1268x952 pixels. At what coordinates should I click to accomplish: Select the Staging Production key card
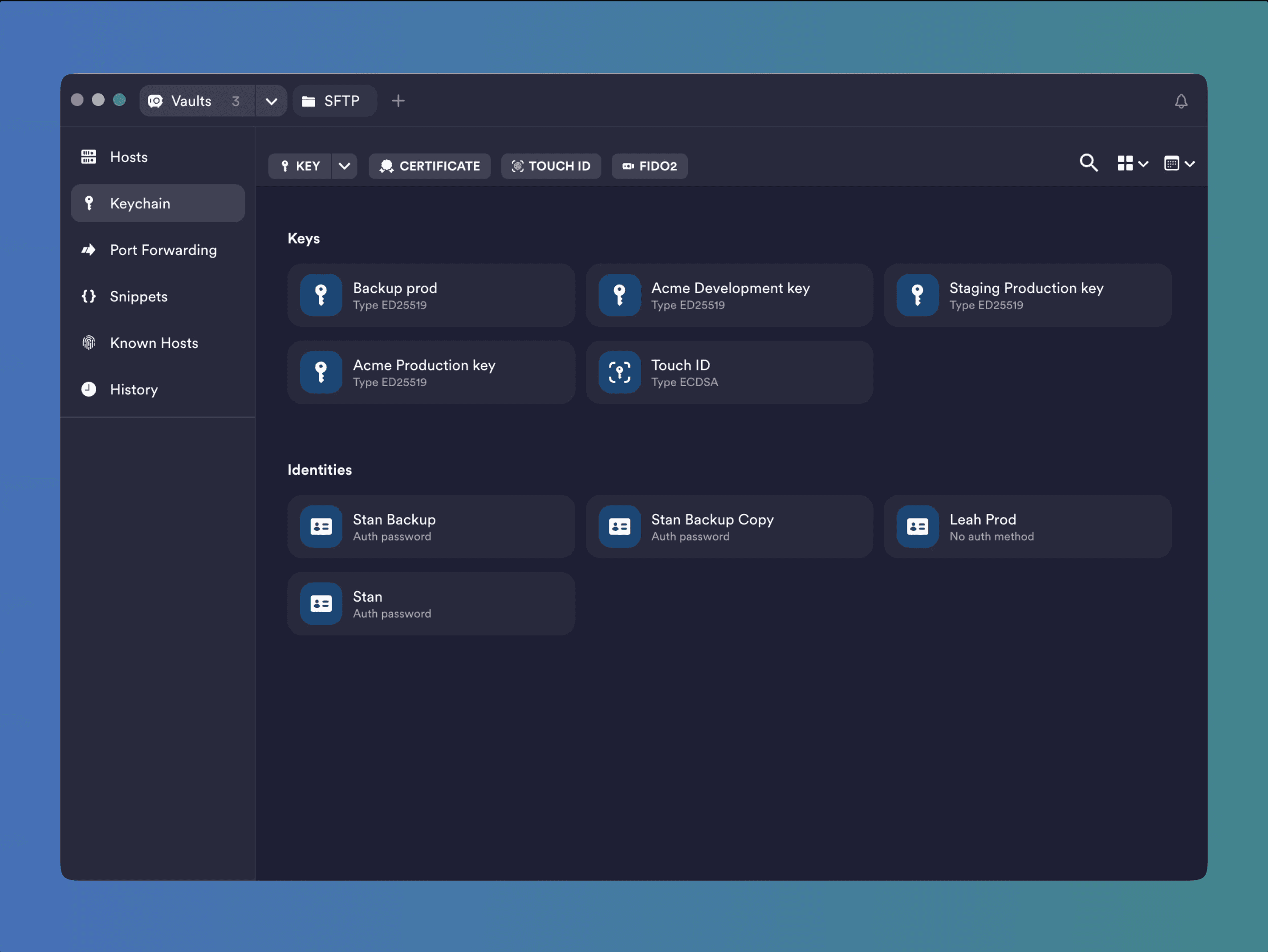click(1027, 296)
